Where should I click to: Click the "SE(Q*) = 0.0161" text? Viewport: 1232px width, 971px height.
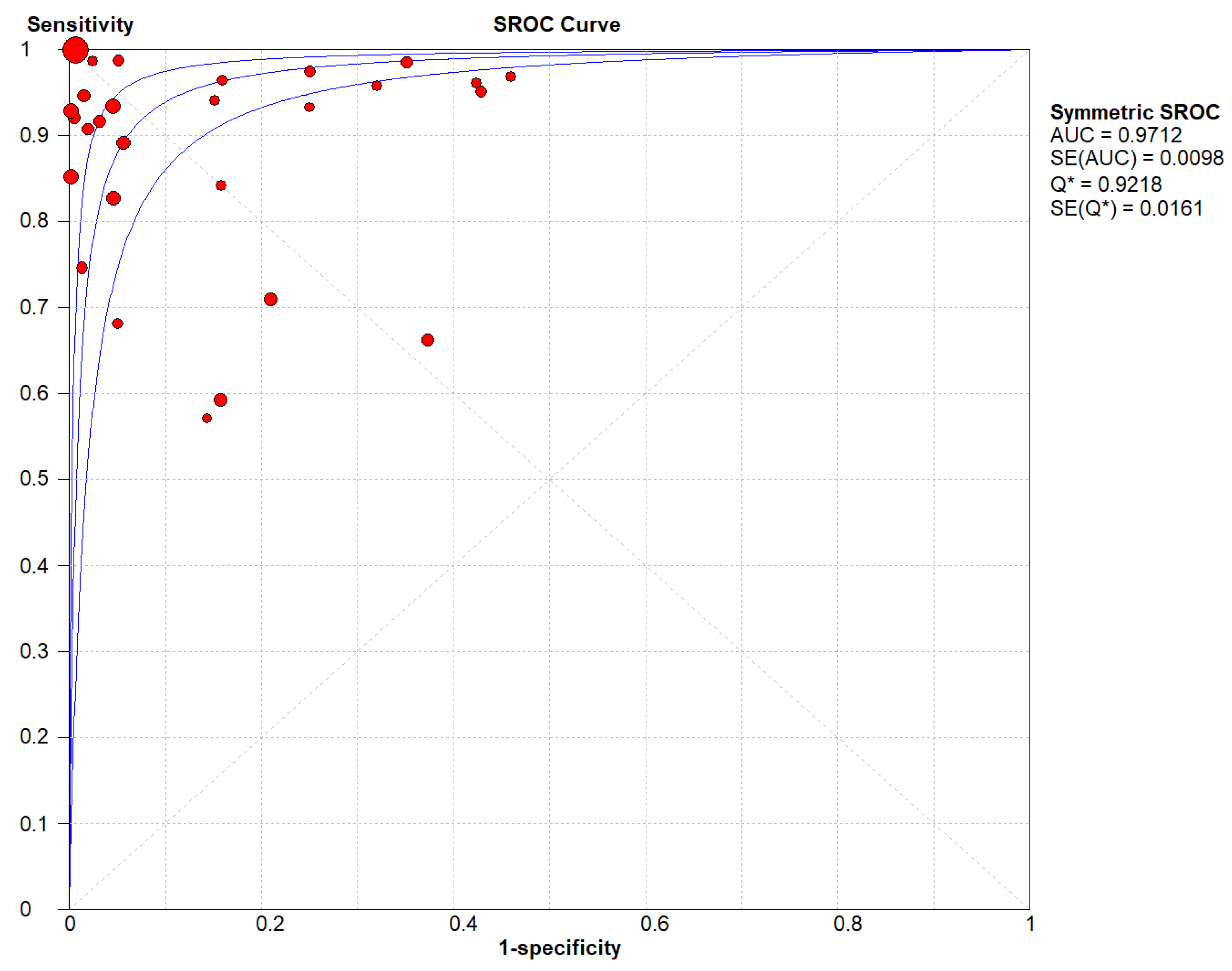coord(1126,209)
